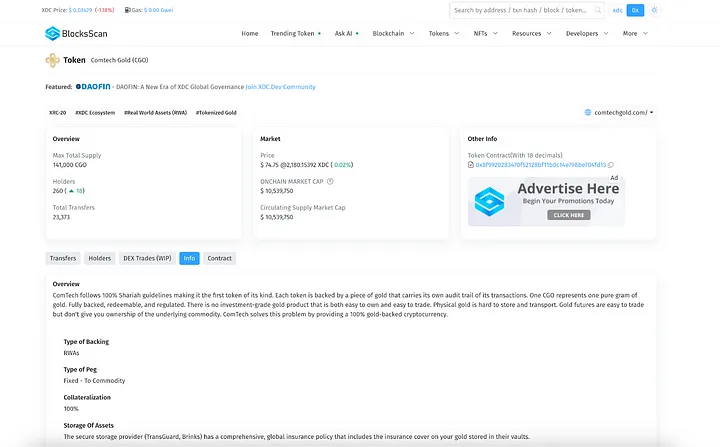Click the globe icon beside comtechgold.com
The height and width of the screenshot is (447, 720).
[x=588, y=113]
